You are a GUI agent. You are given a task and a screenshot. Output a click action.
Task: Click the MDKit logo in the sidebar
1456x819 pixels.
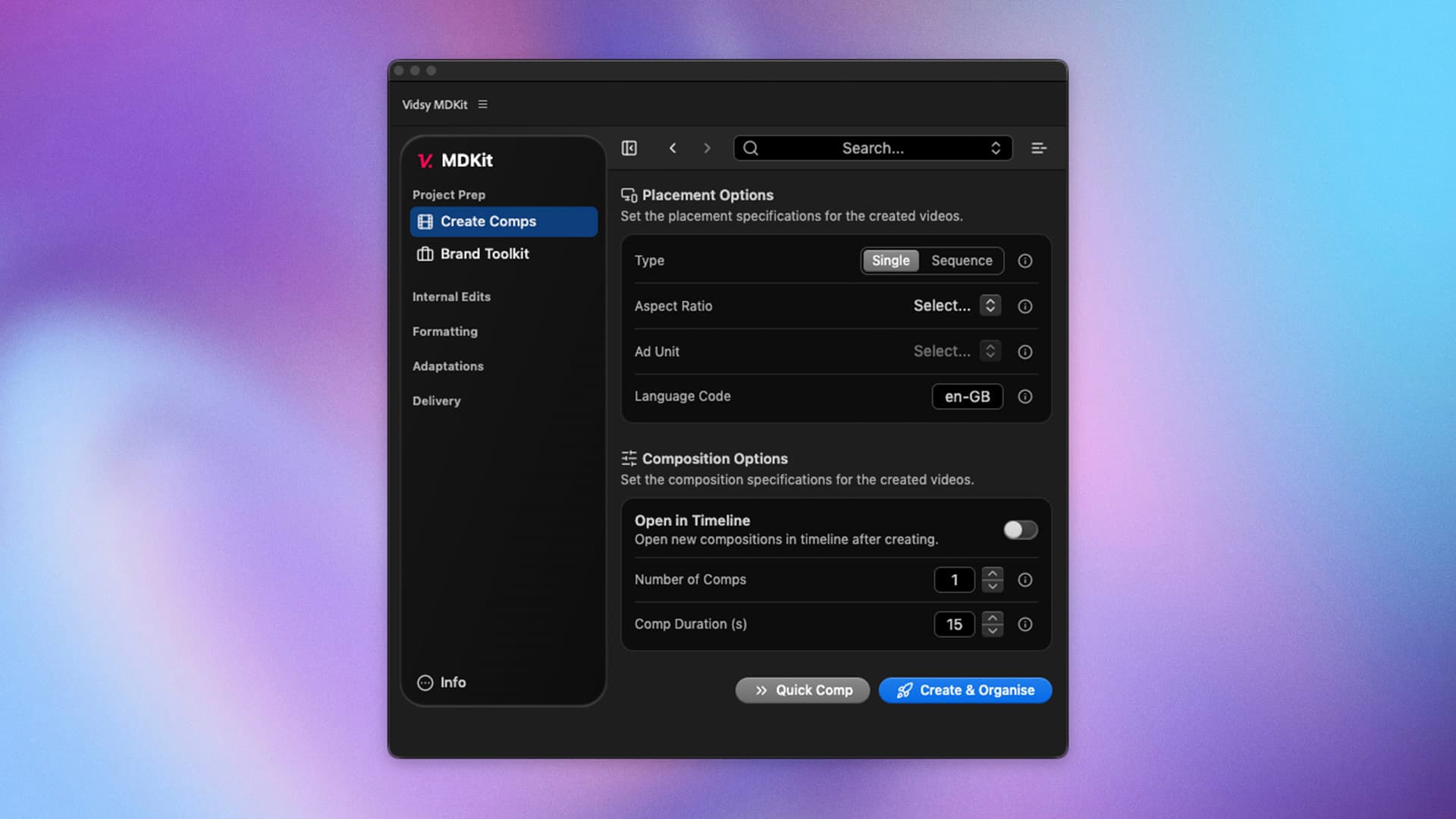(x=425, y=161)
